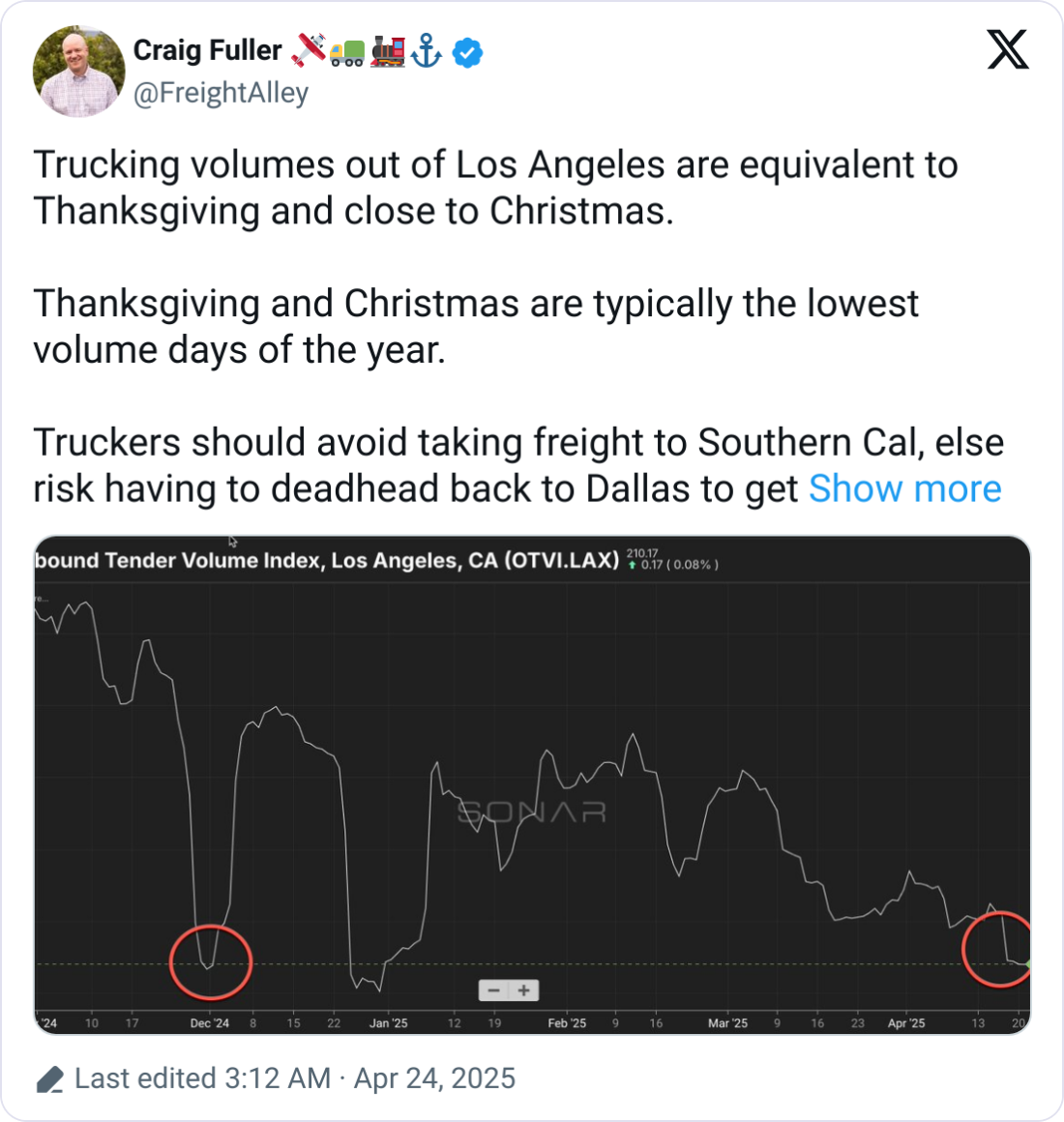
Task: Click the green endpoint dot on the chart line
Action: 1028,964
